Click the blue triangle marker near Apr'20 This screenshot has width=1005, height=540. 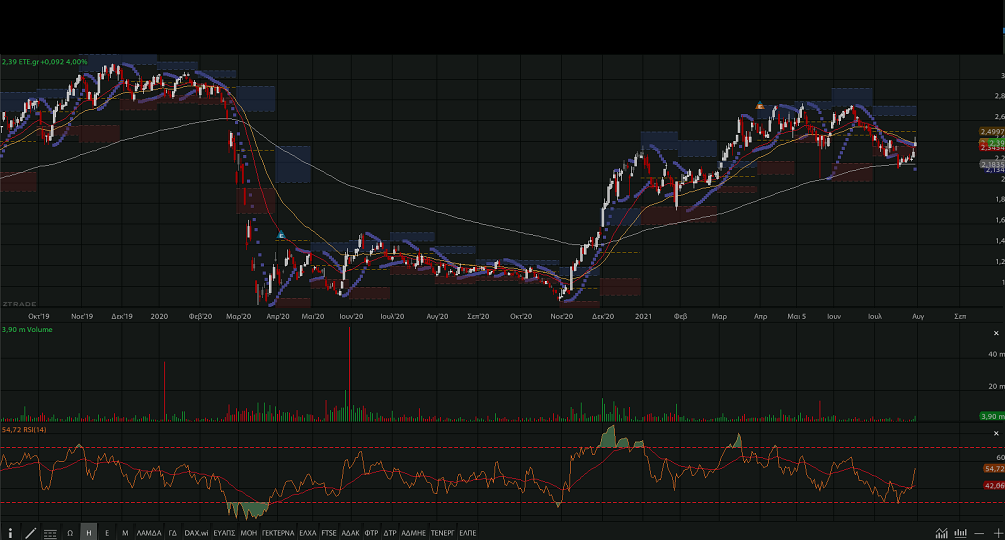click(x=282, y=235)
